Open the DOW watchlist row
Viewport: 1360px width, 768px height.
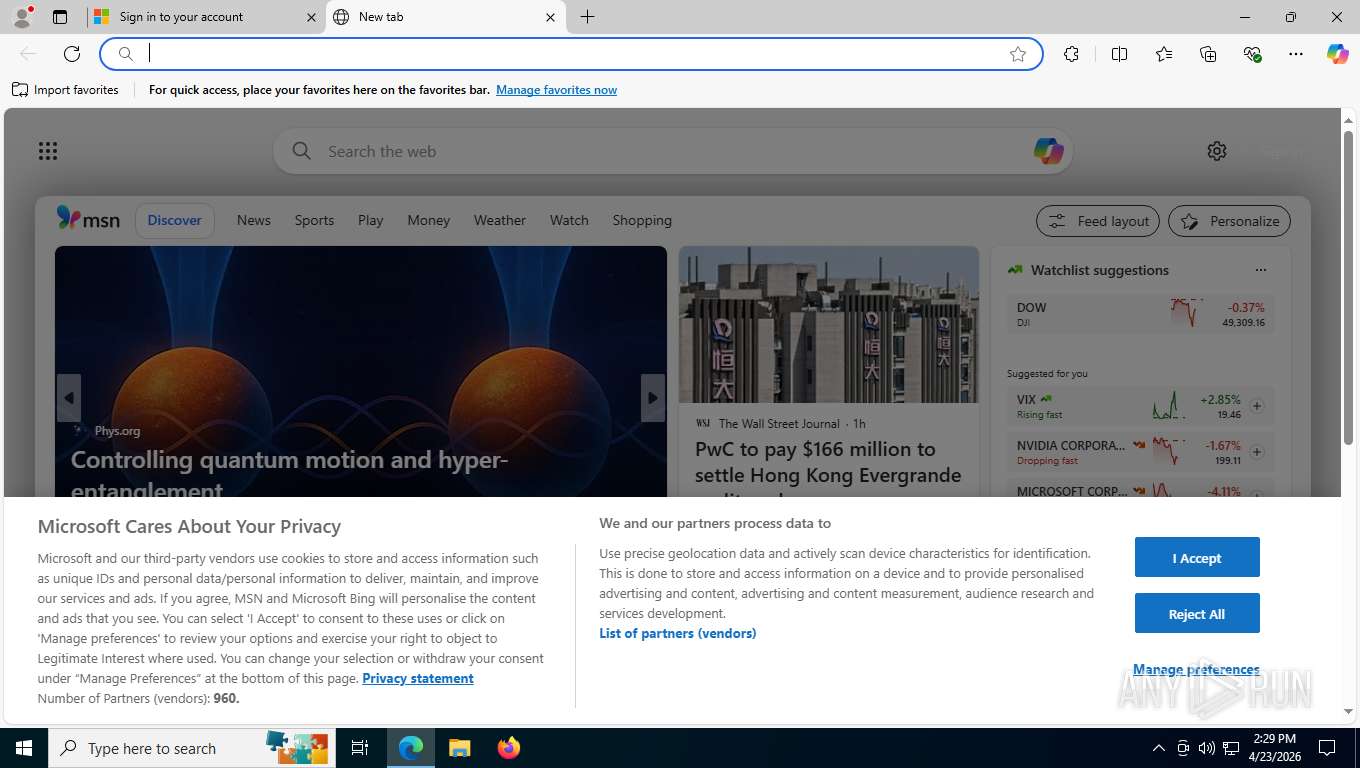tap(1140, 314)
